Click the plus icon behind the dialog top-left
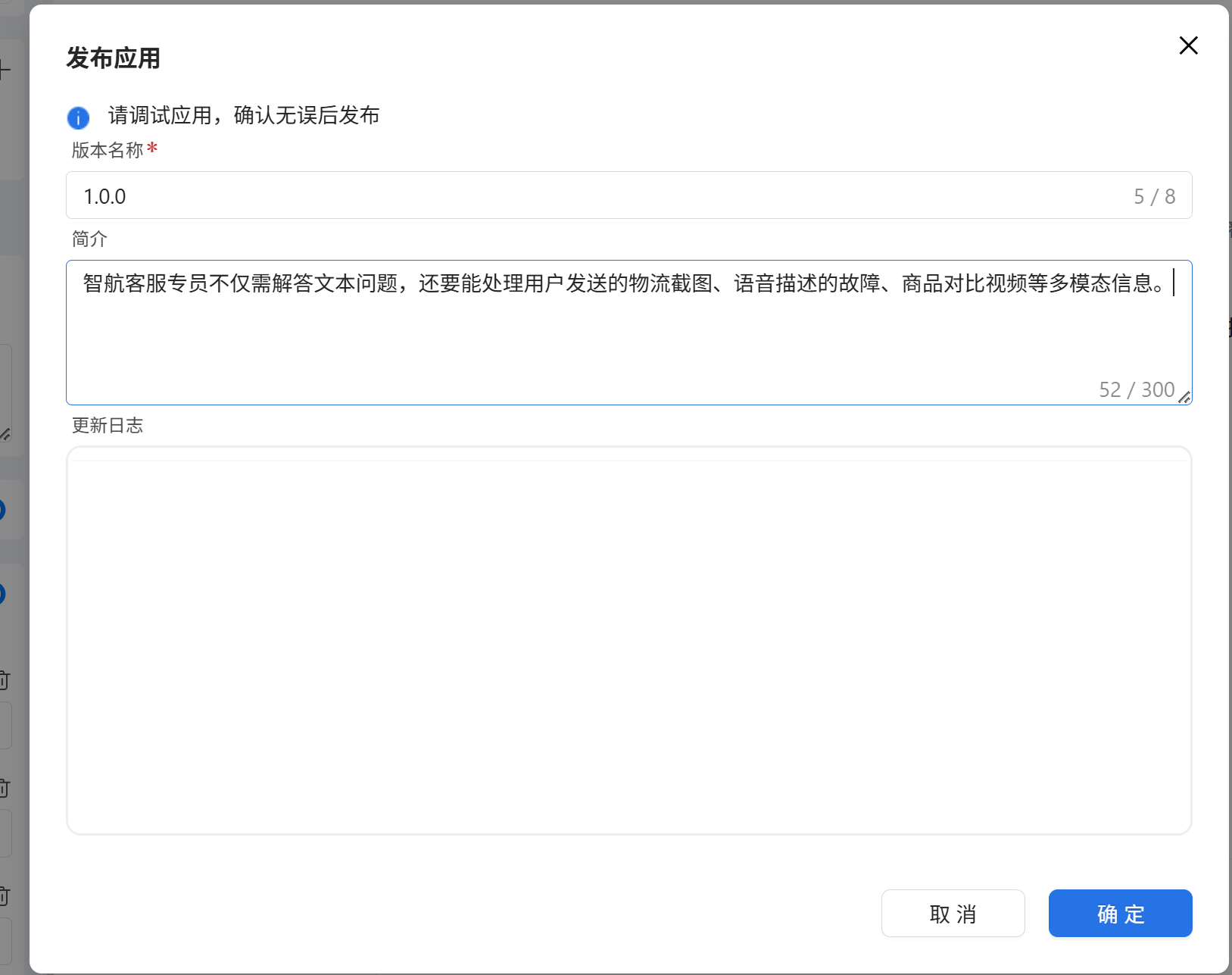 click(3, 70)
